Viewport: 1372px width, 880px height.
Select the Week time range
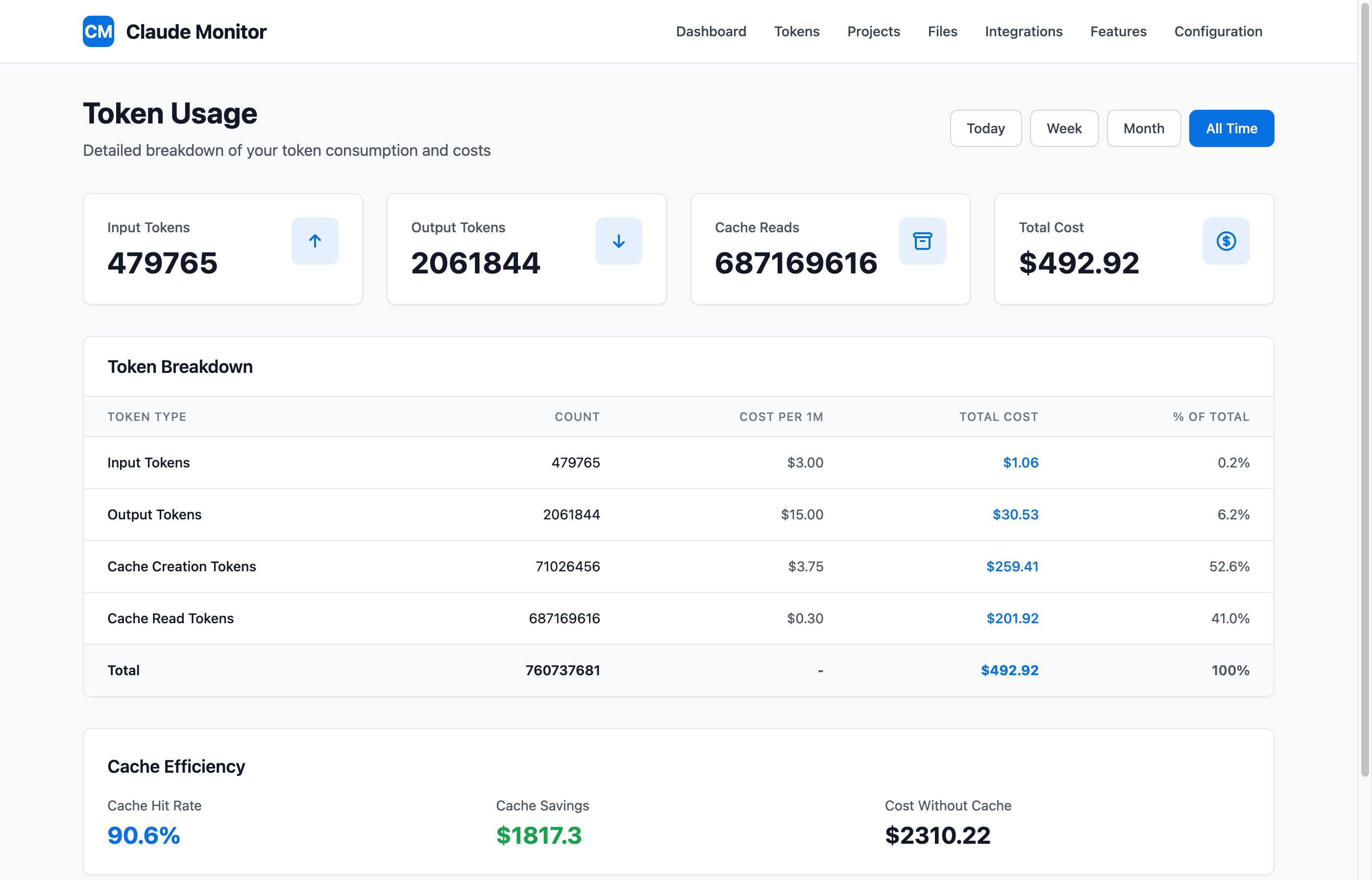point(1063,128)
